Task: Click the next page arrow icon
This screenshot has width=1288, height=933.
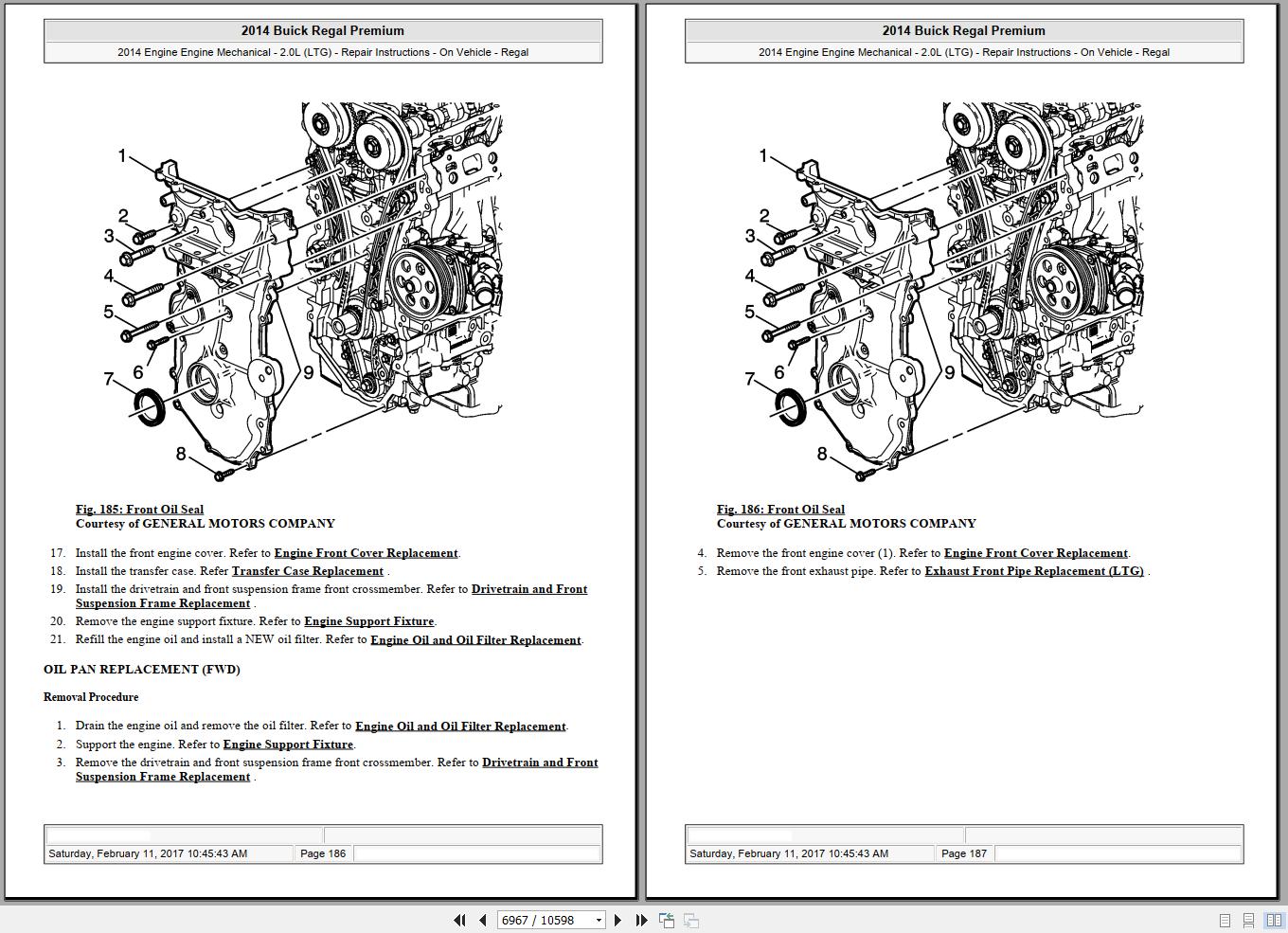Action: (x=618, y=920)
